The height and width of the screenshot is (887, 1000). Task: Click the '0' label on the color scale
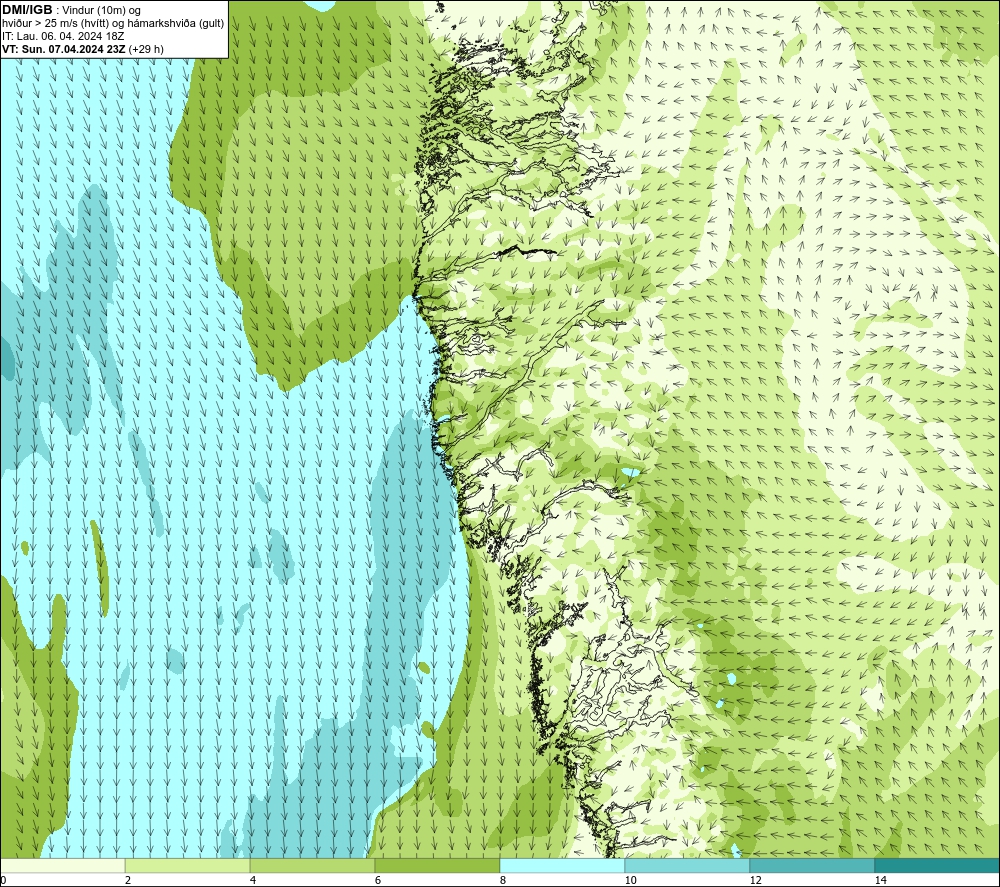3,881
